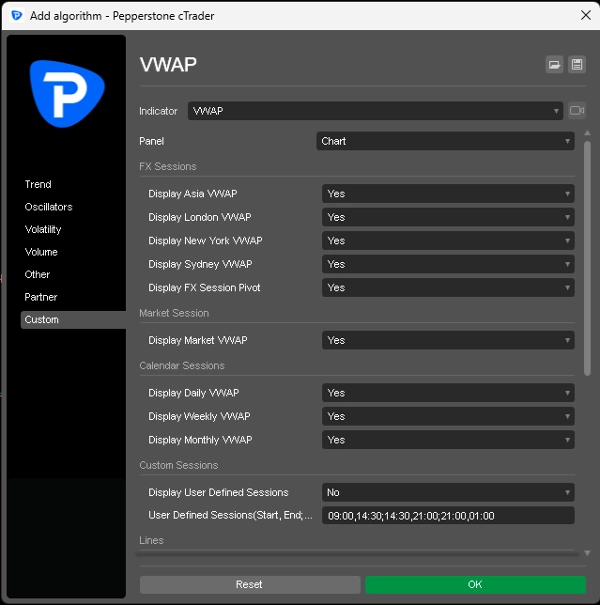600x605 pixels.
Task: Change Display New York VWAP setting
Action: click(x=448, y=241)
